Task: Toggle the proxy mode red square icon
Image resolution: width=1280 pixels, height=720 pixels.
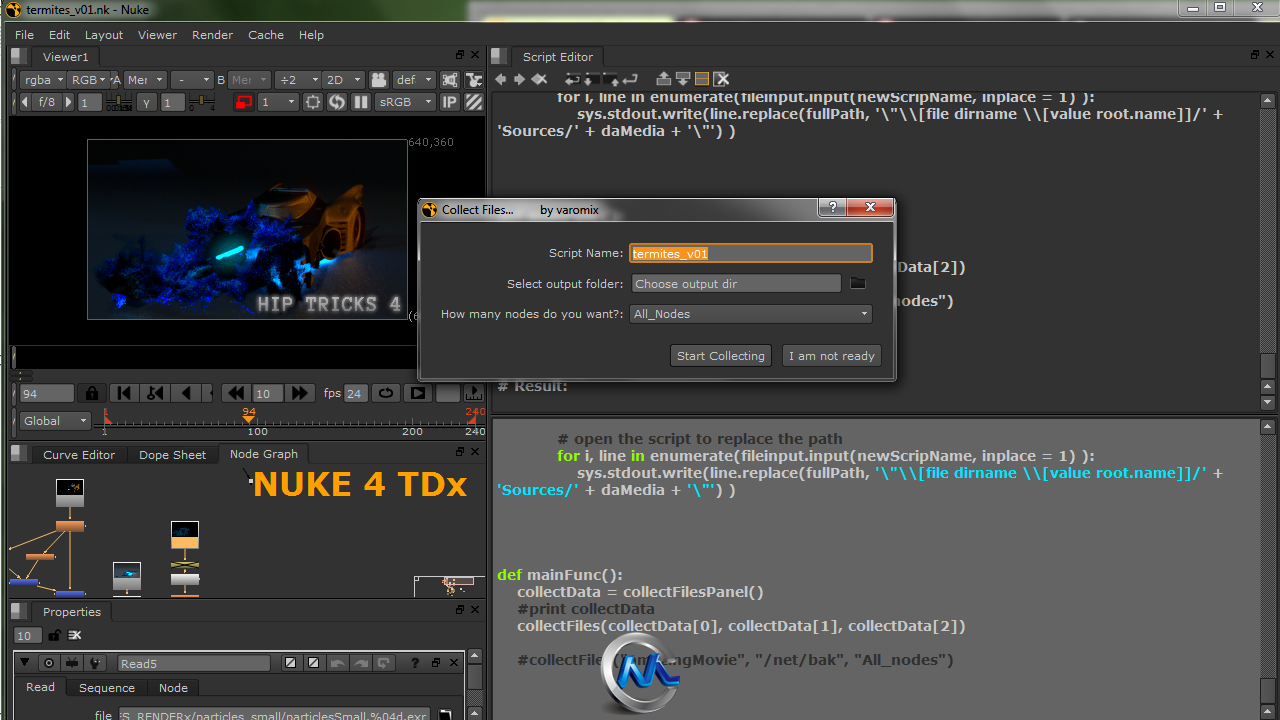Action: pyautogui.click(x=244, y=102)
